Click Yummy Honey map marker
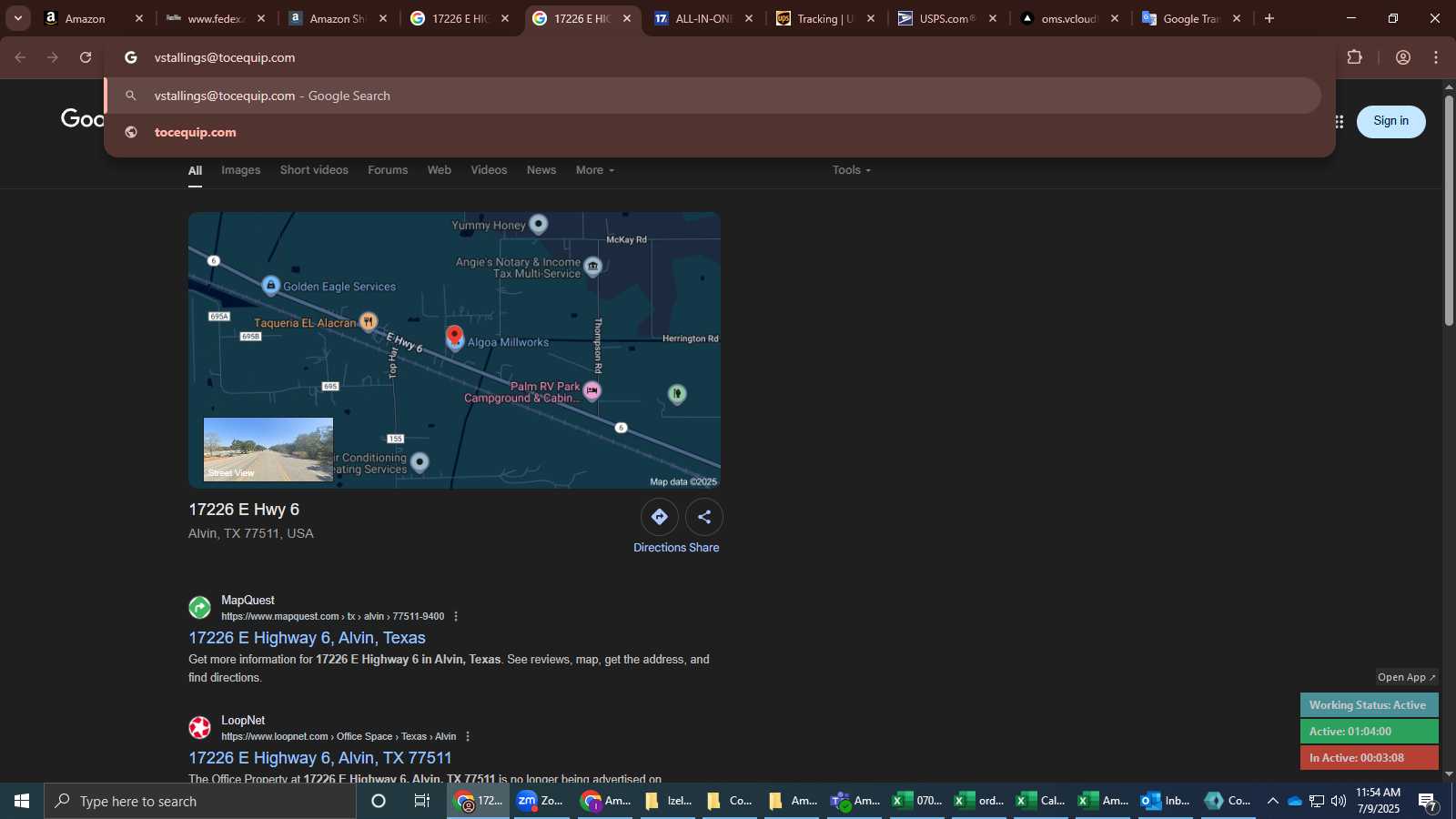The width and height of the screenshot is (1456, 819). [x=539, y=224]
